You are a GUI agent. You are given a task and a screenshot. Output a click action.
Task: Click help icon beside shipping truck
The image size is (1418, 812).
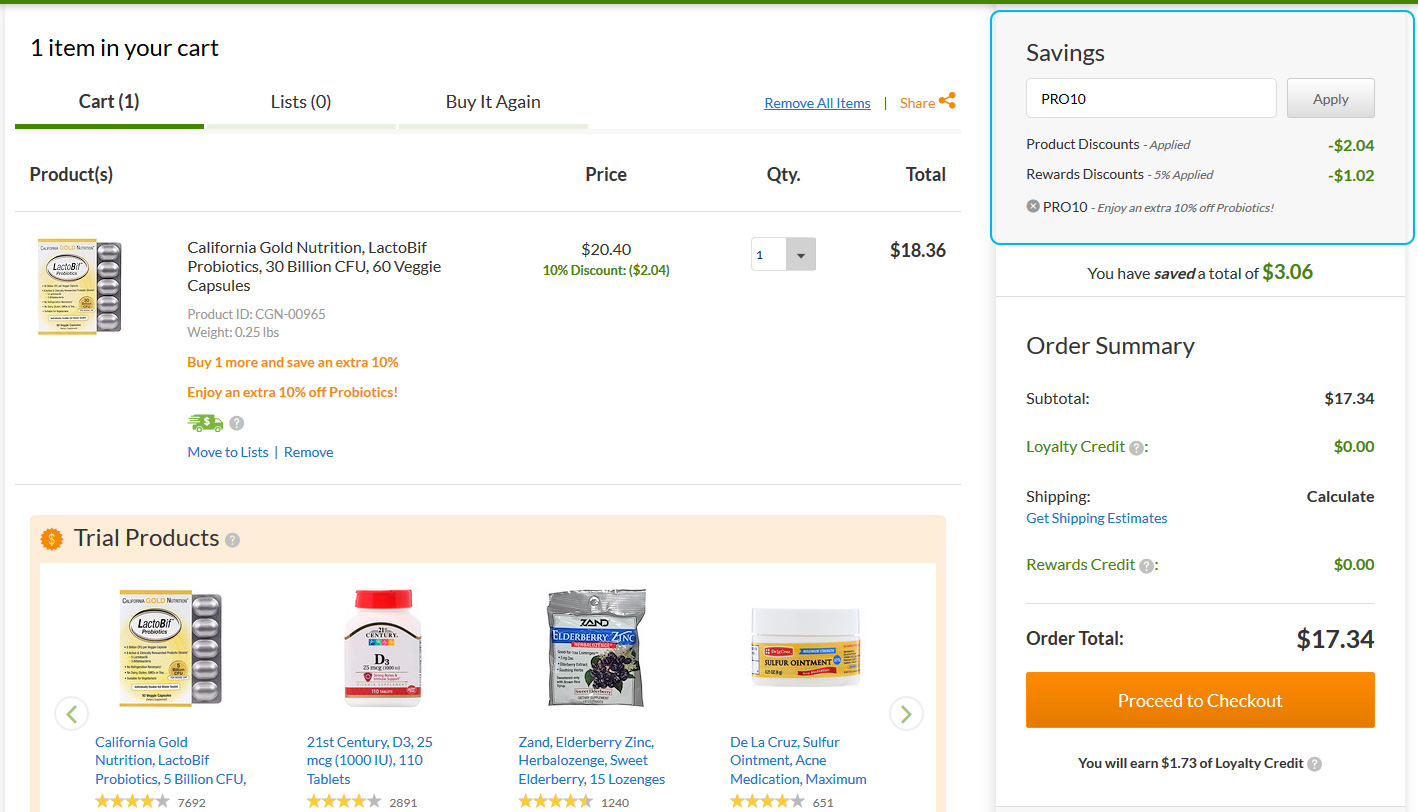pyautogui.click(x=237, y=423)
